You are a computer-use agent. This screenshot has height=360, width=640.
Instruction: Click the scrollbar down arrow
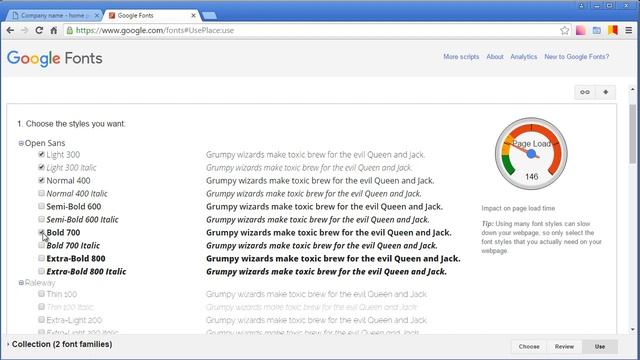click(633, 329)
